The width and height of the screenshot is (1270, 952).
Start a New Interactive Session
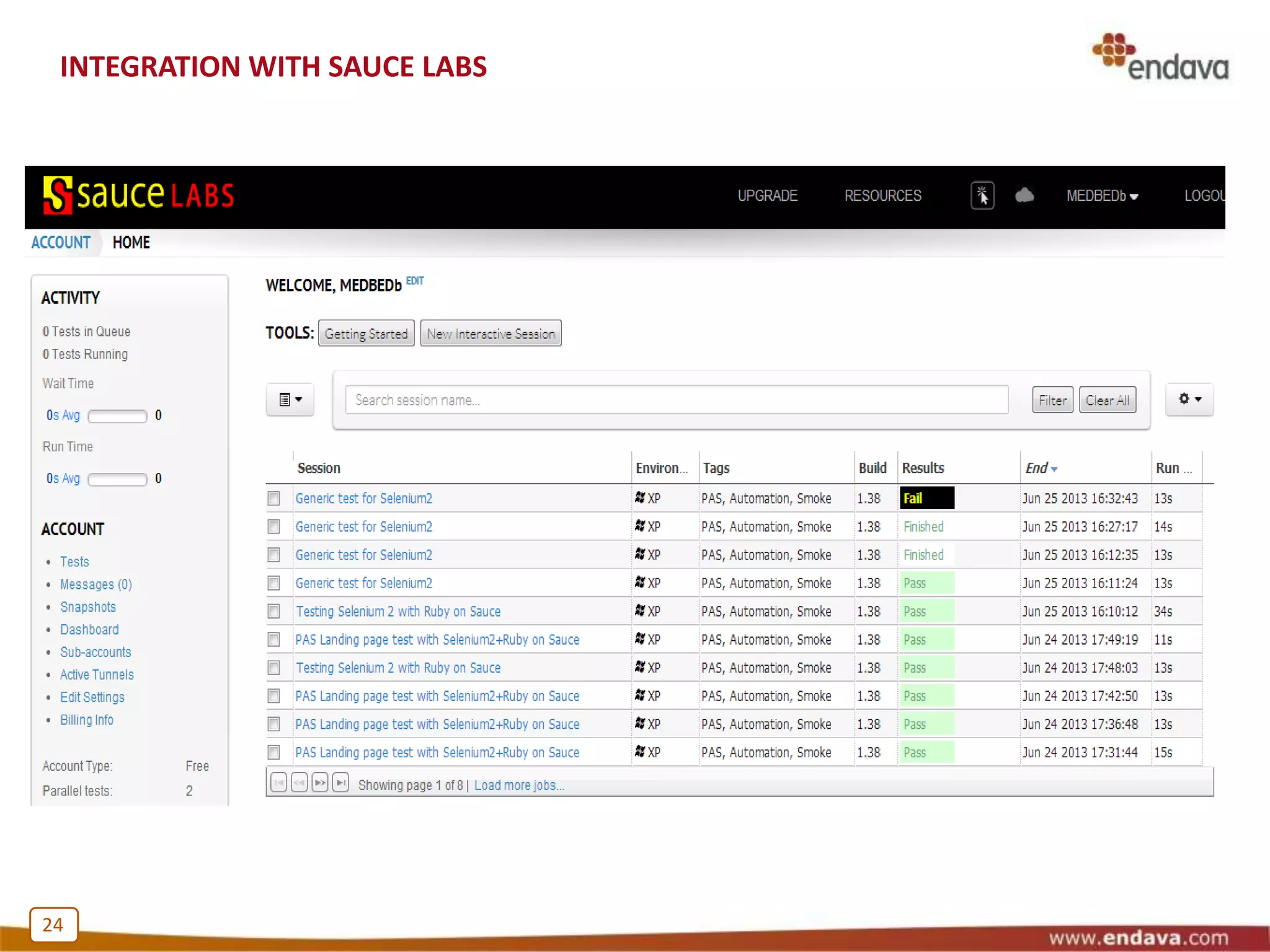[x=491, y=333]
